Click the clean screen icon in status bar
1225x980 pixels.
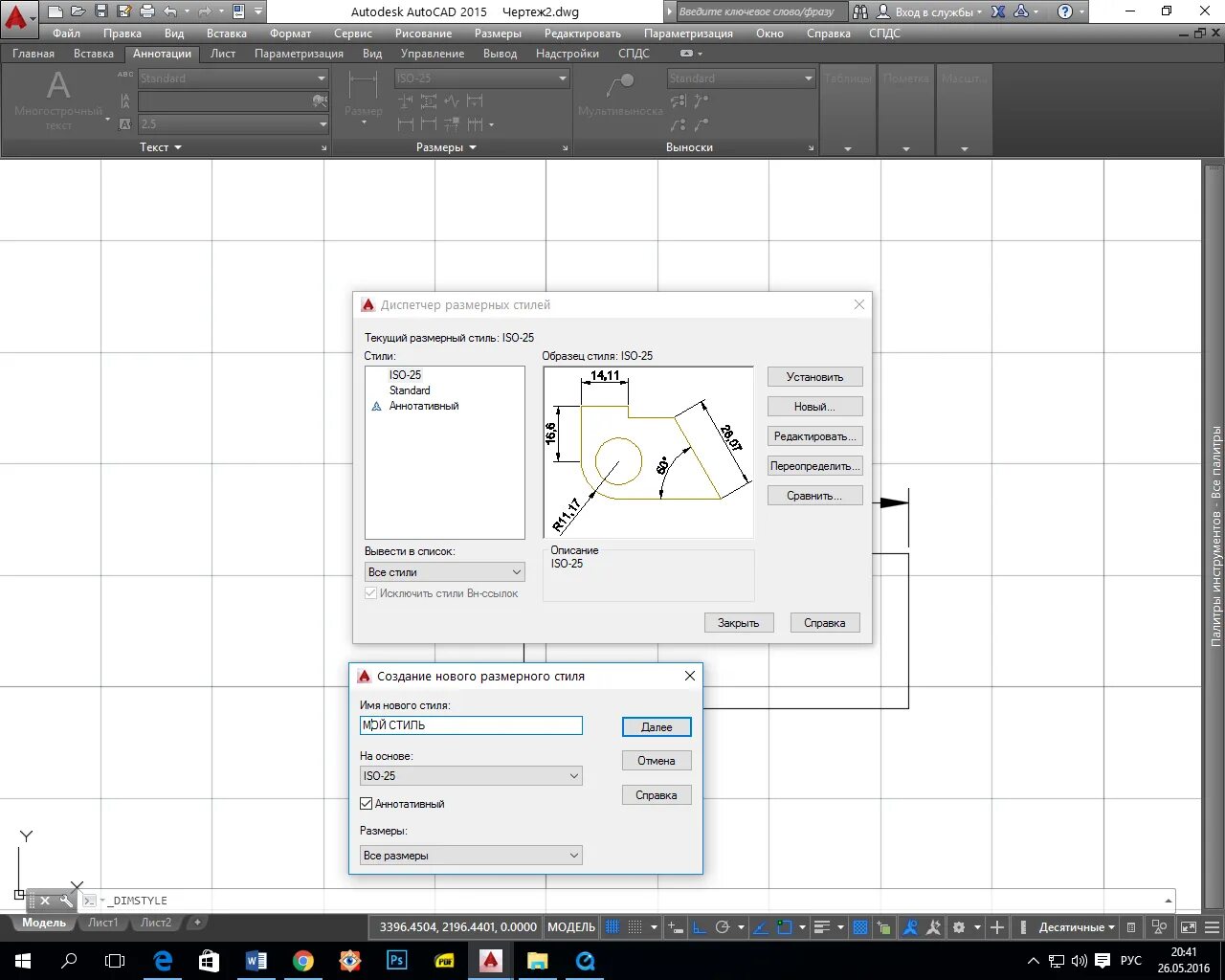[1188, 926]
